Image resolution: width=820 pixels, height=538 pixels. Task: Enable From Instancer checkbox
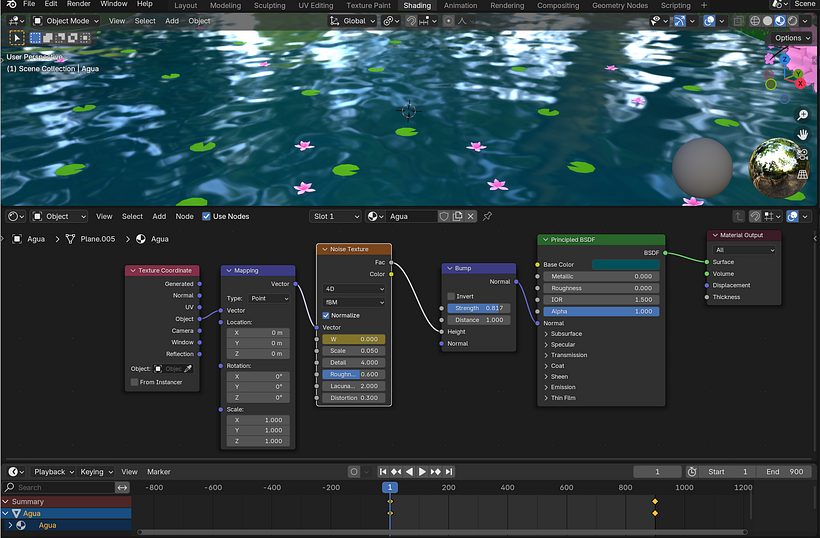coord(134,382)
